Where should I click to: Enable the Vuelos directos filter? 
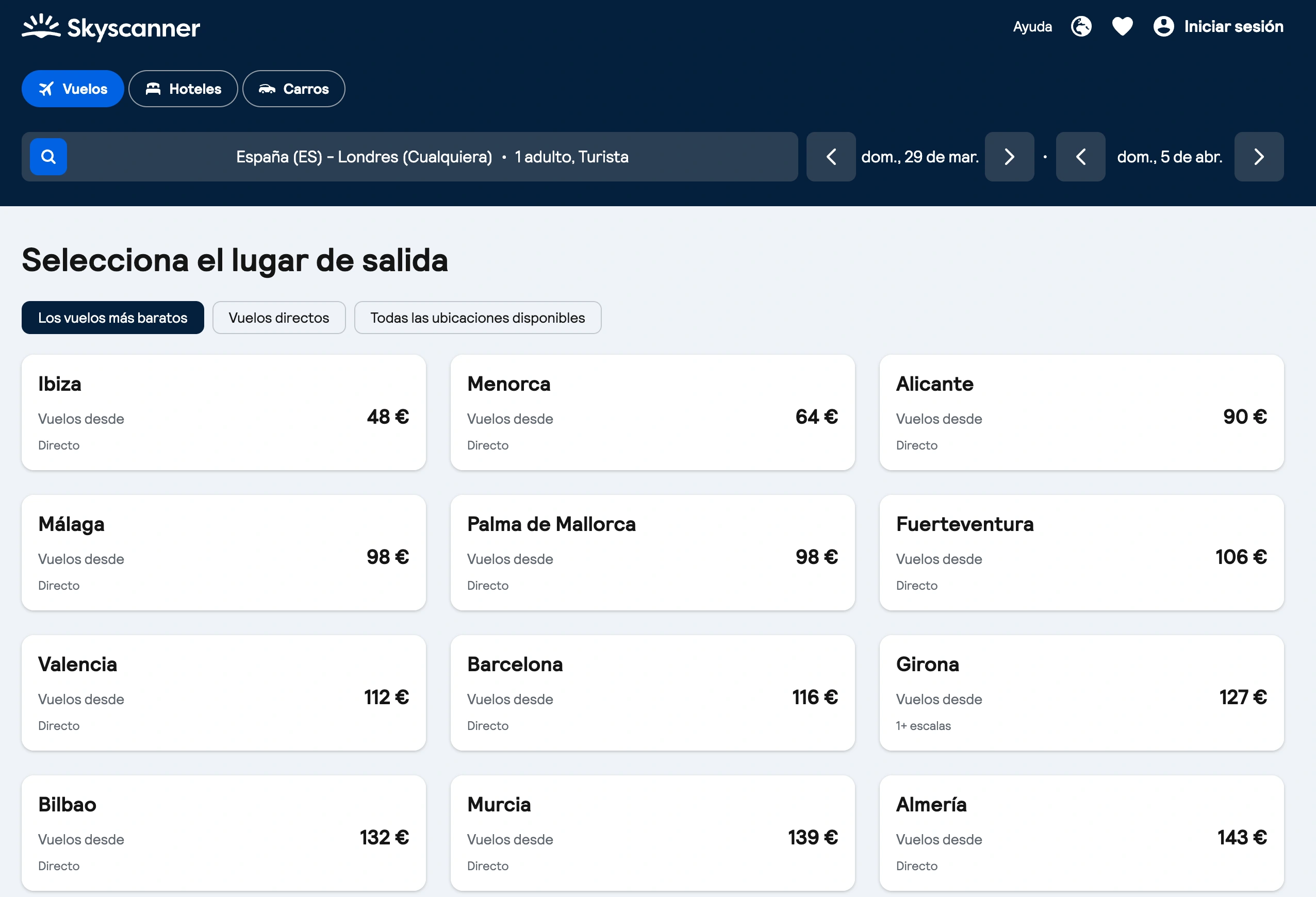click(x=278, y=318)
